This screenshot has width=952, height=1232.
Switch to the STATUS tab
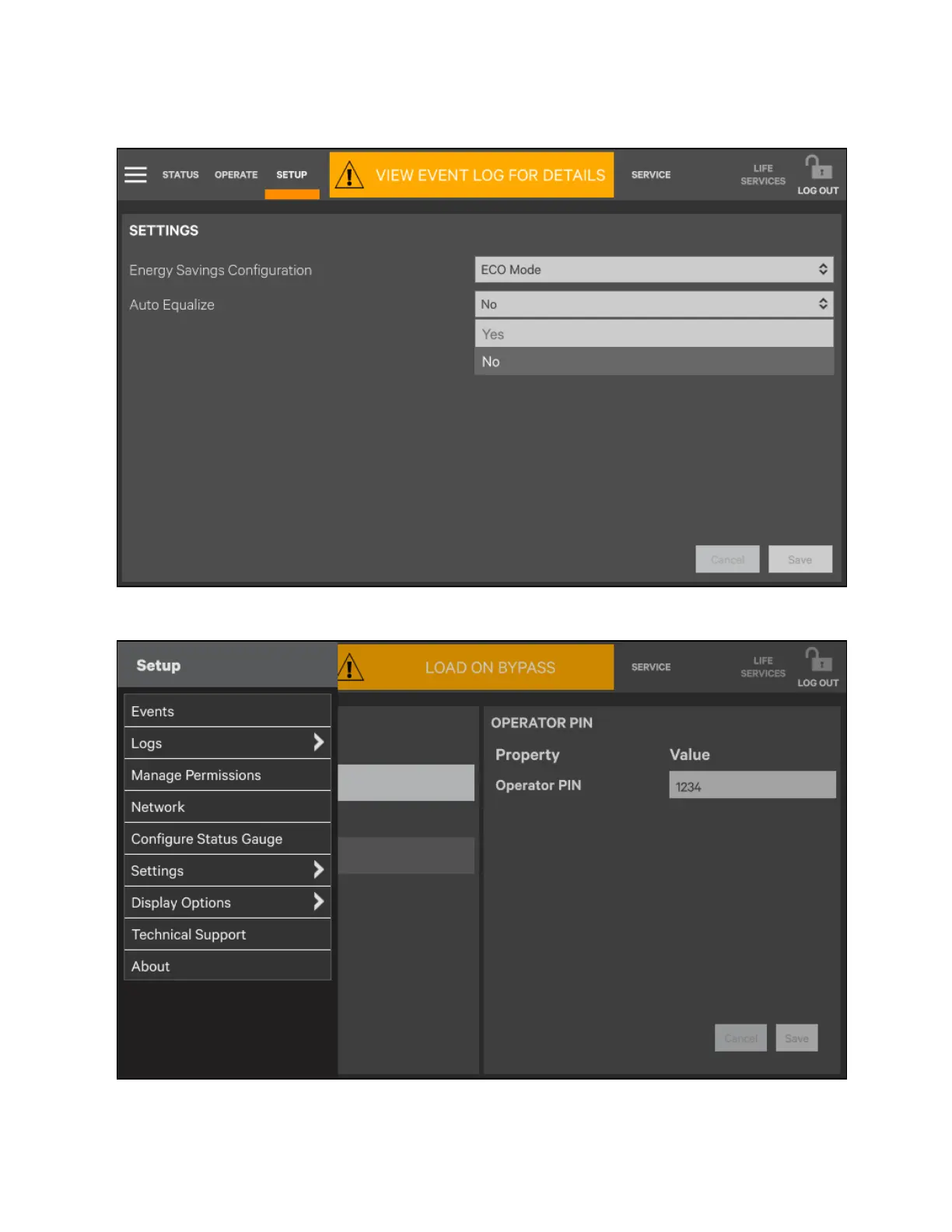click(x=180, y=175)
